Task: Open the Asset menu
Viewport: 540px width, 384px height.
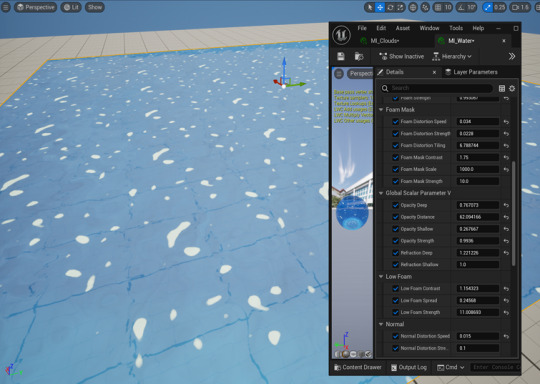Action: (403, 28)
